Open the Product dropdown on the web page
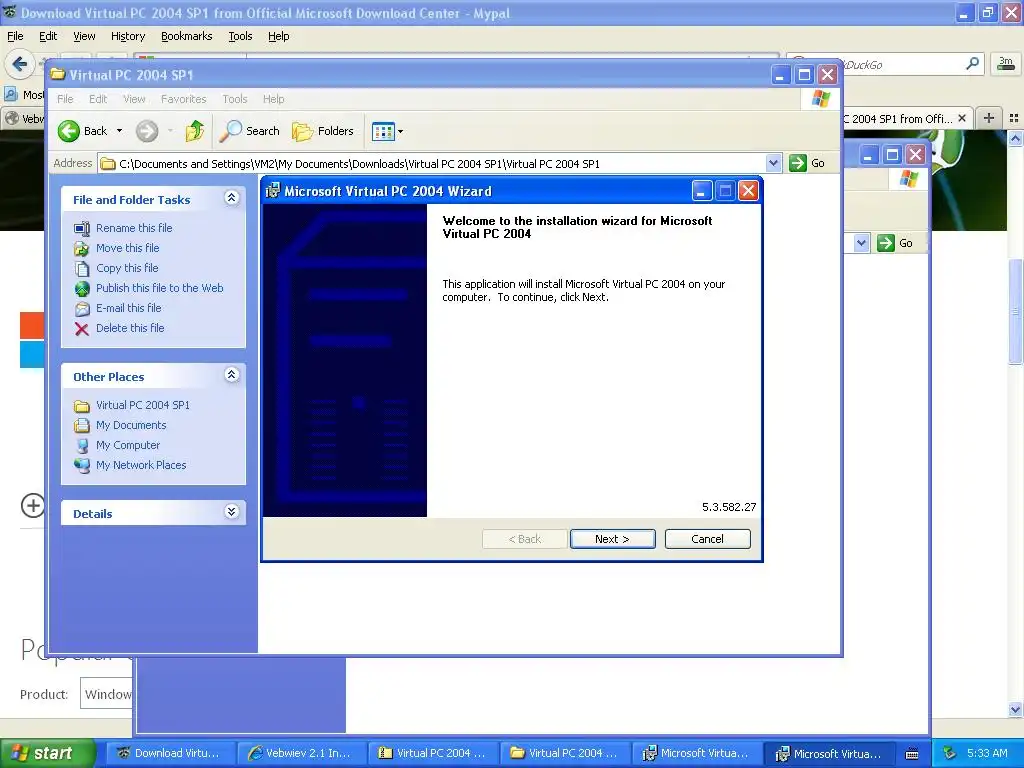The height and width of the screenshot is (768, 1024). point(108,694)
